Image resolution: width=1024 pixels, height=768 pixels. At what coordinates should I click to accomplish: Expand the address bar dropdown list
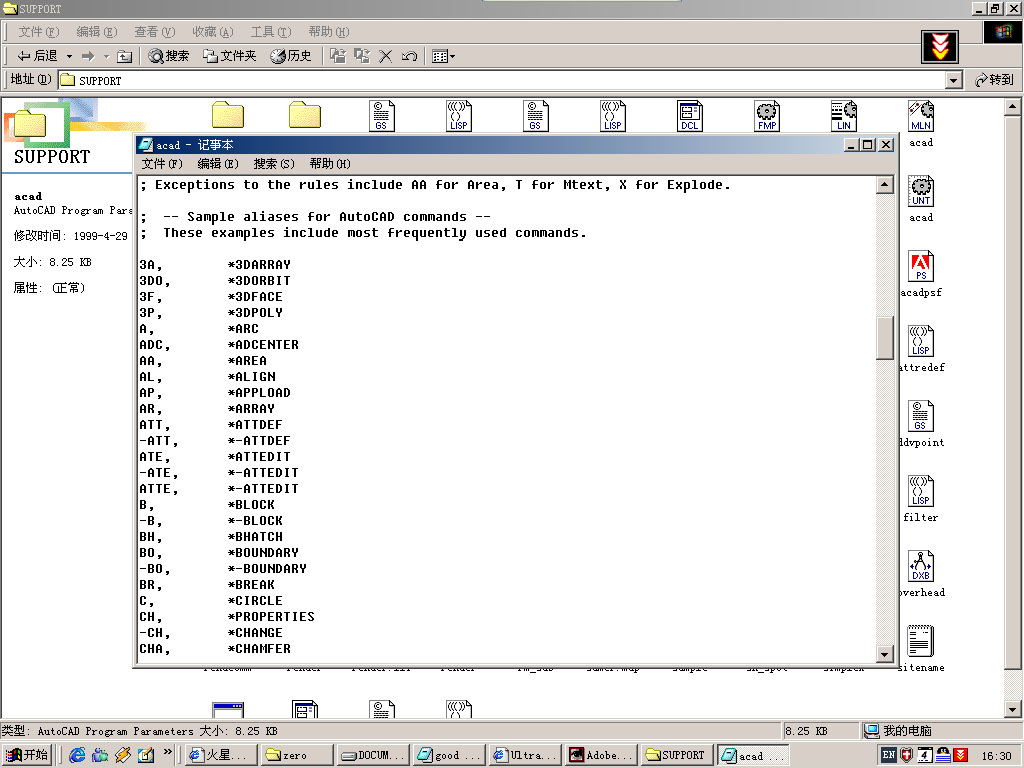click(x=953, y=80)
